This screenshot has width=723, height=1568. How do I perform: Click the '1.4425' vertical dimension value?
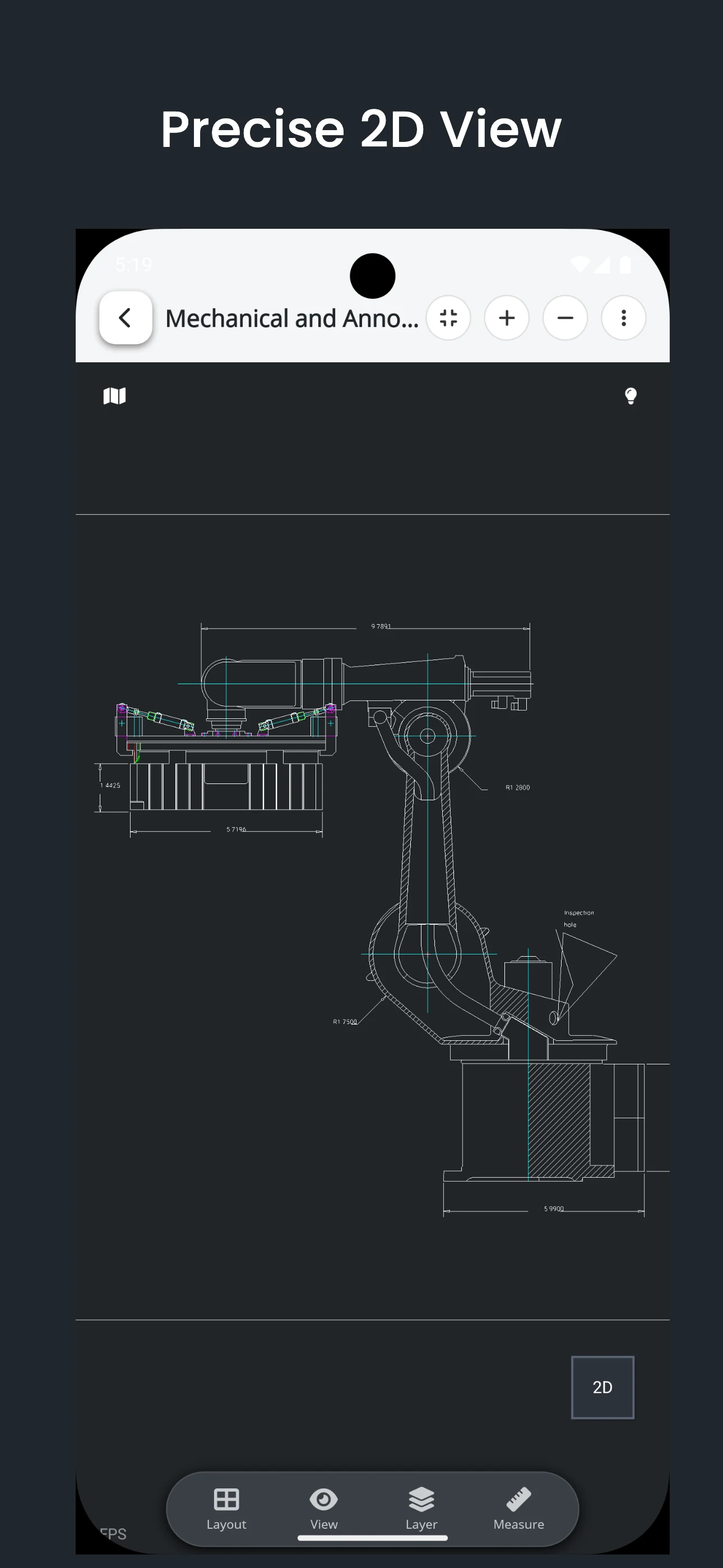point(110,785)
